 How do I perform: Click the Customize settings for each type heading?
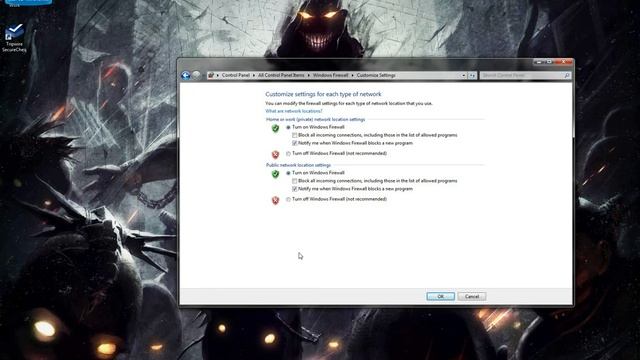click(x=323, y=94)
